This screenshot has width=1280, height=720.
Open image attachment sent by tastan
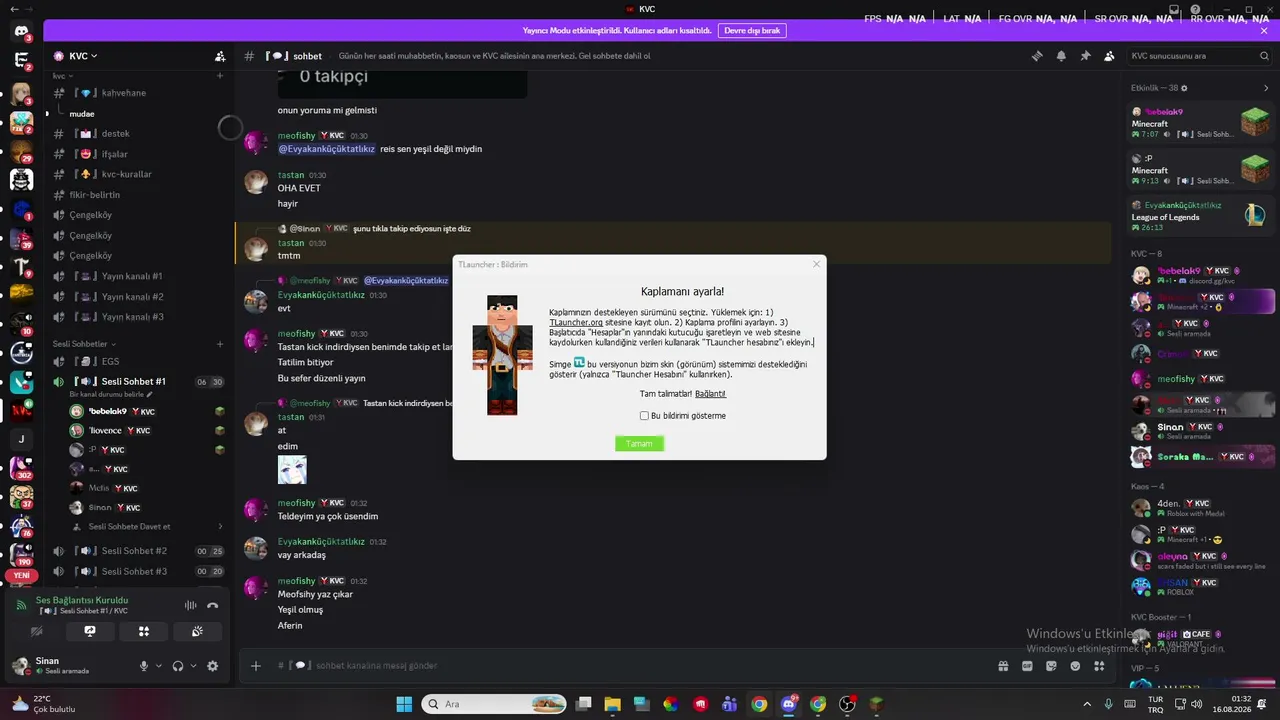click(x=292, y=470)
